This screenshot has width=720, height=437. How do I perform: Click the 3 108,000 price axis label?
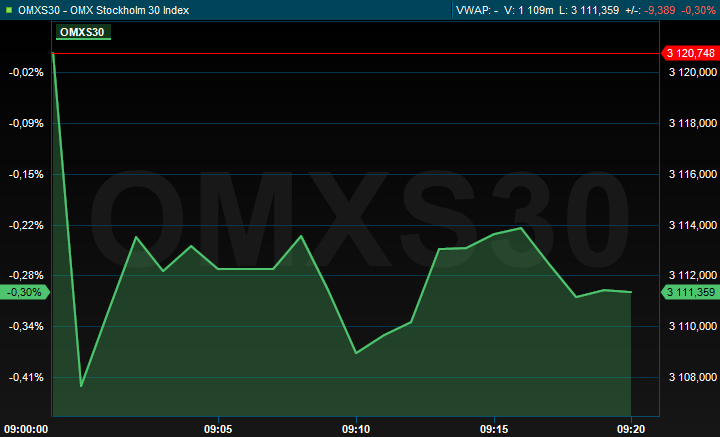[692, 378]
